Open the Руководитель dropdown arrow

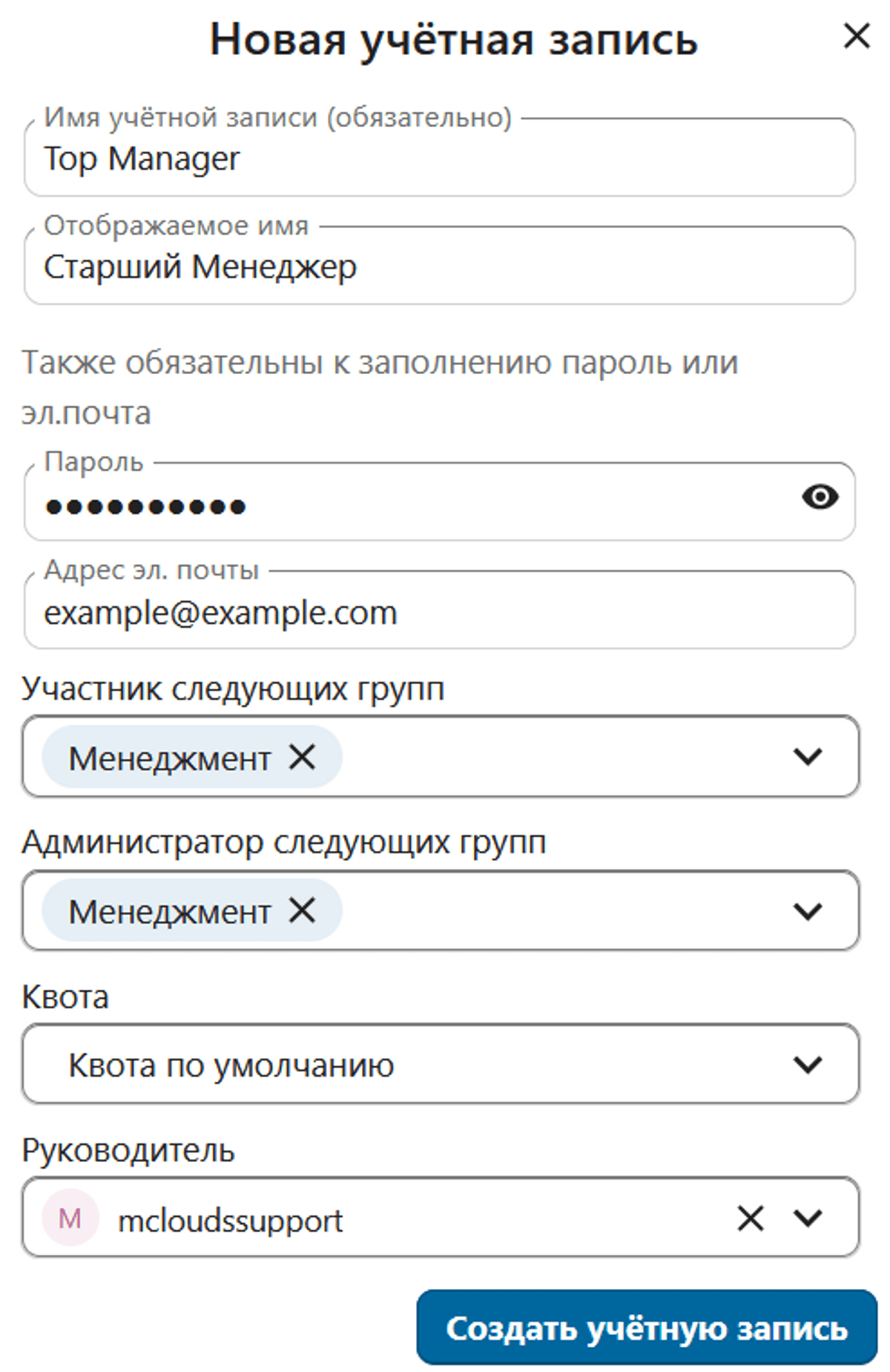(807, 1218)
